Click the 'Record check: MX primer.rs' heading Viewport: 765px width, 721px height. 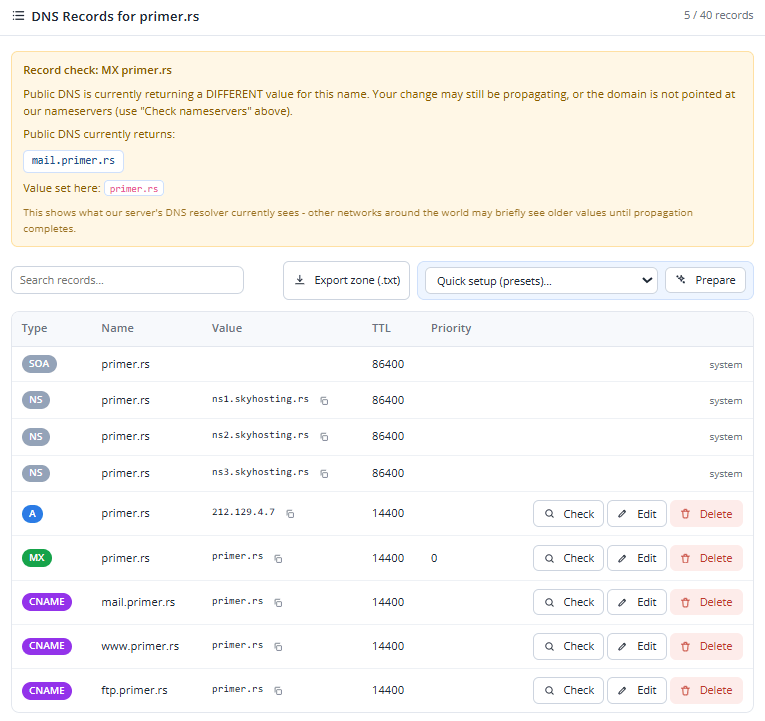(x=98, y=70)
